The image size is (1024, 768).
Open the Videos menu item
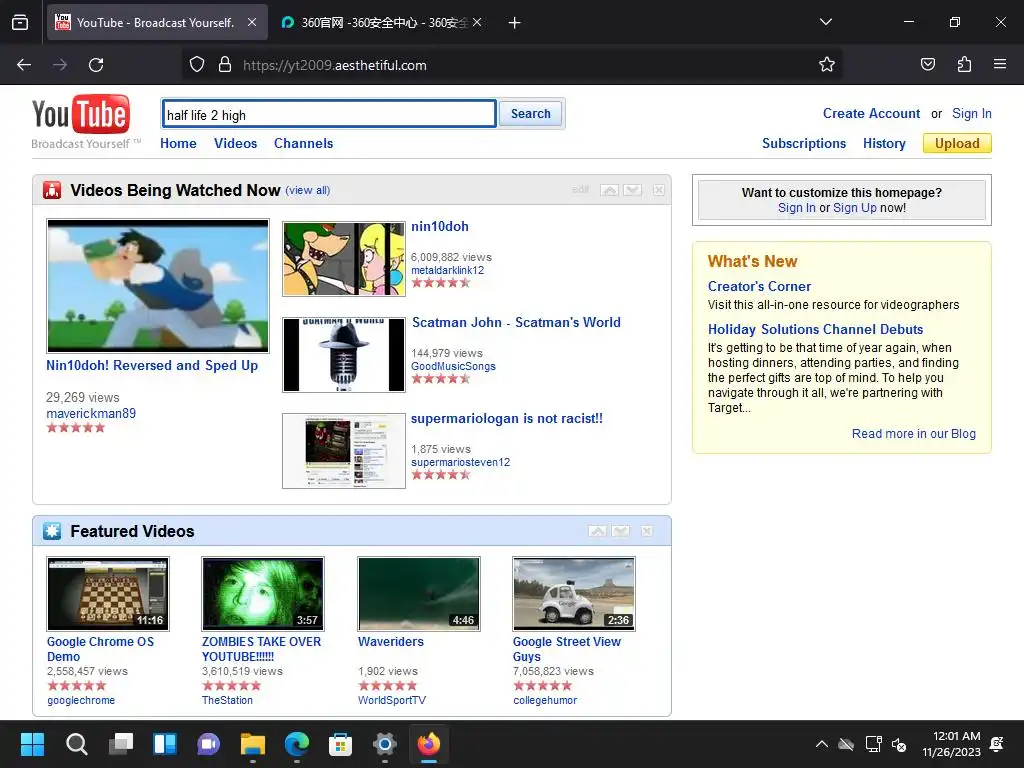tap(236, 143)
